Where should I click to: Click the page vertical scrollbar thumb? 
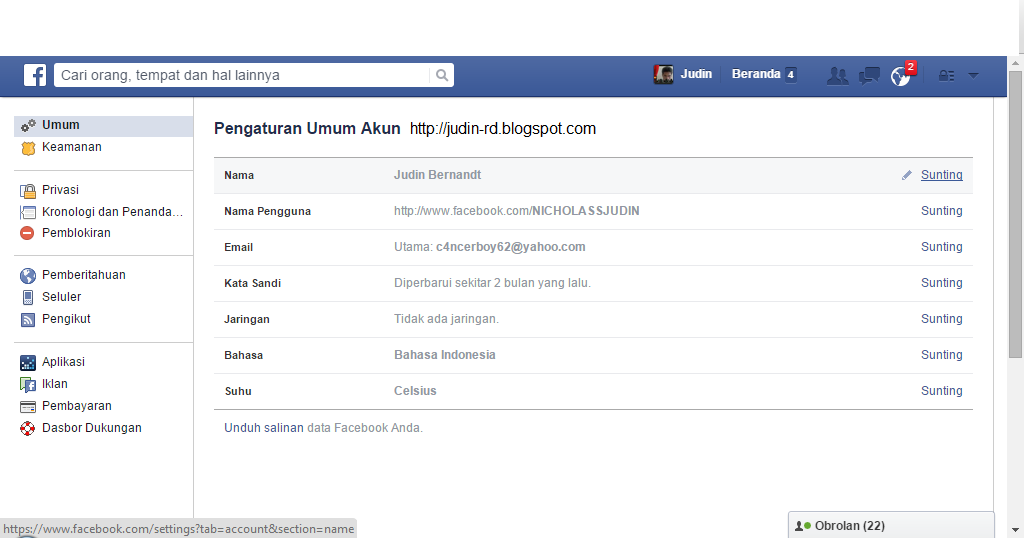tap(1015, 214)
